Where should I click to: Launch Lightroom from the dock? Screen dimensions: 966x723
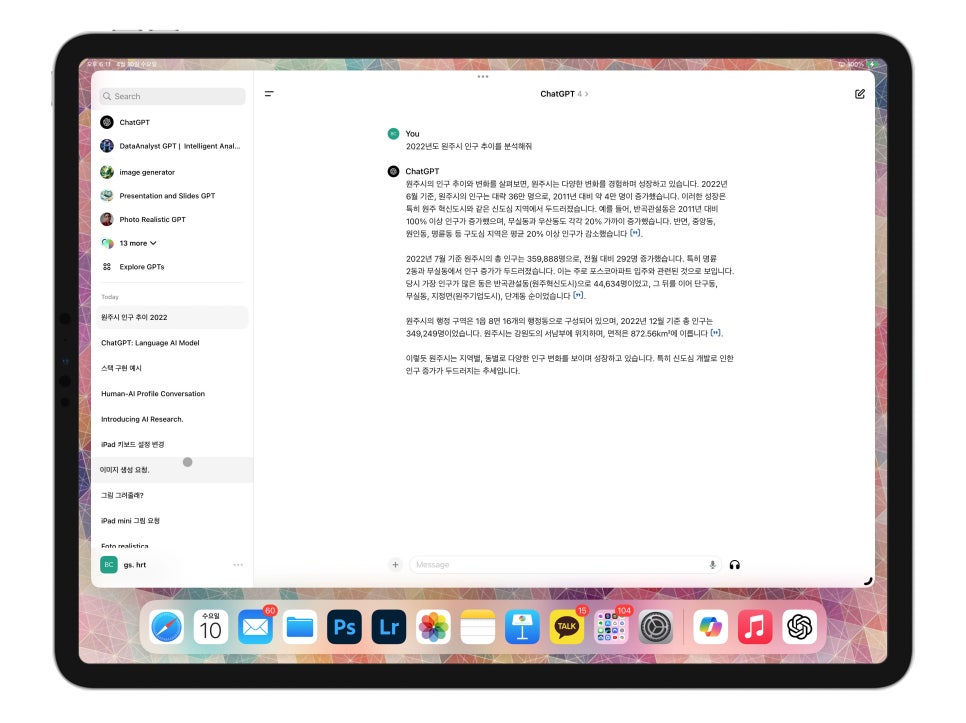pos(389,627)
